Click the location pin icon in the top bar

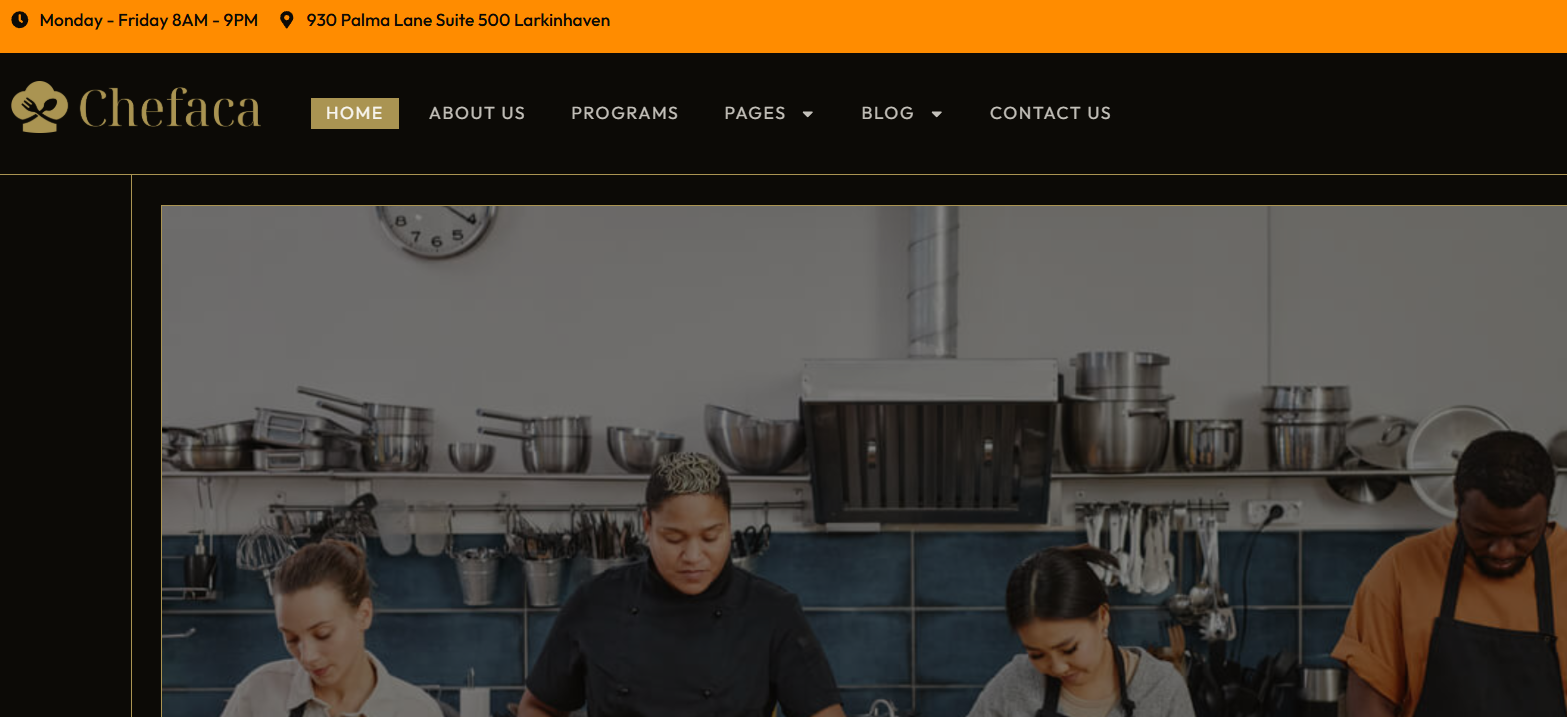tap(287, 20)
